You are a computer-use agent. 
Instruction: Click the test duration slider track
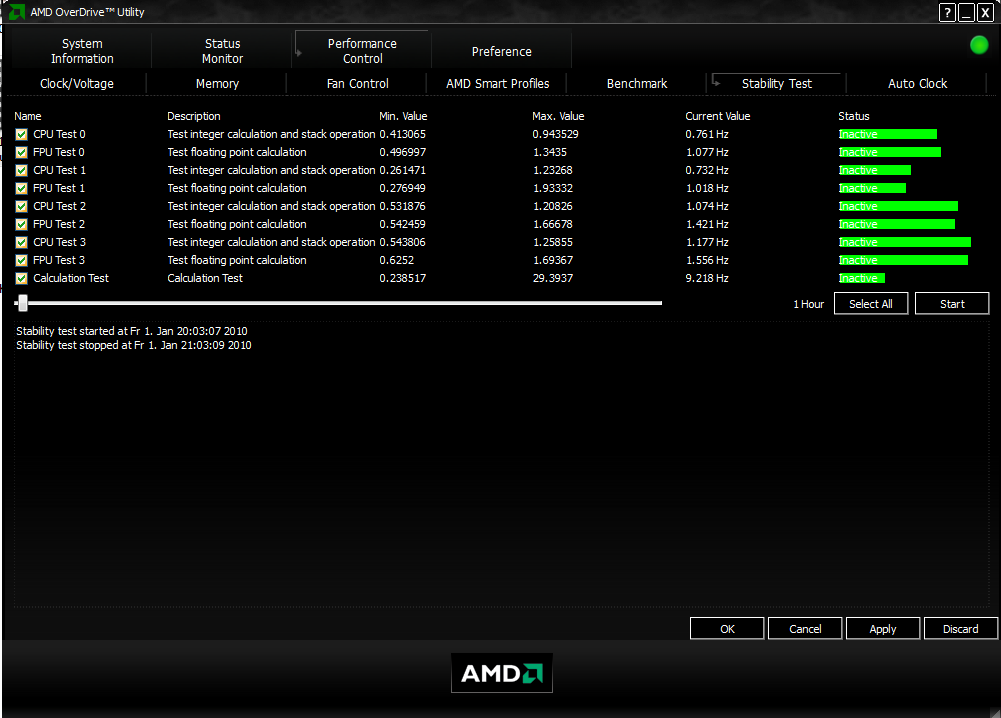point(338,303)
